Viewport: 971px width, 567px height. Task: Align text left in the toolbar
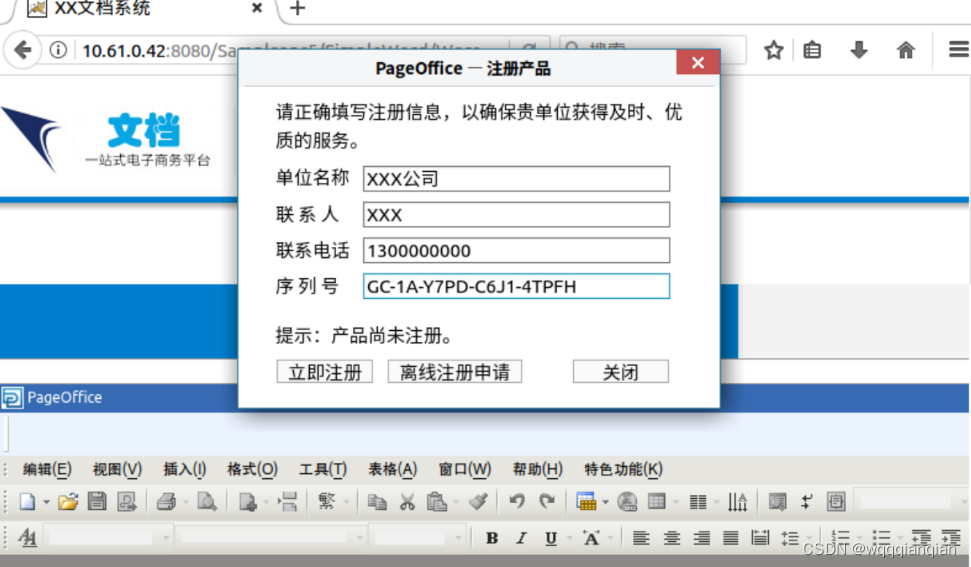(641, 538)
